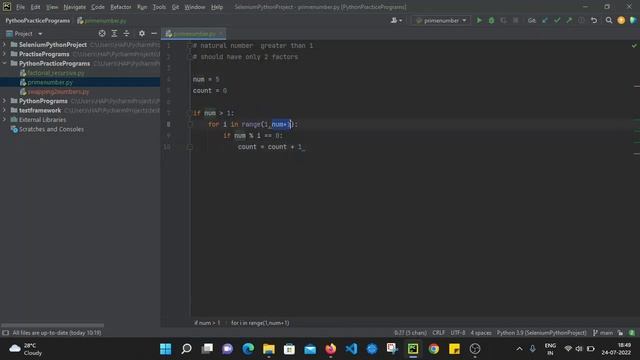Expand the SeleniumPythonProject folder

[x=4, y=44]
